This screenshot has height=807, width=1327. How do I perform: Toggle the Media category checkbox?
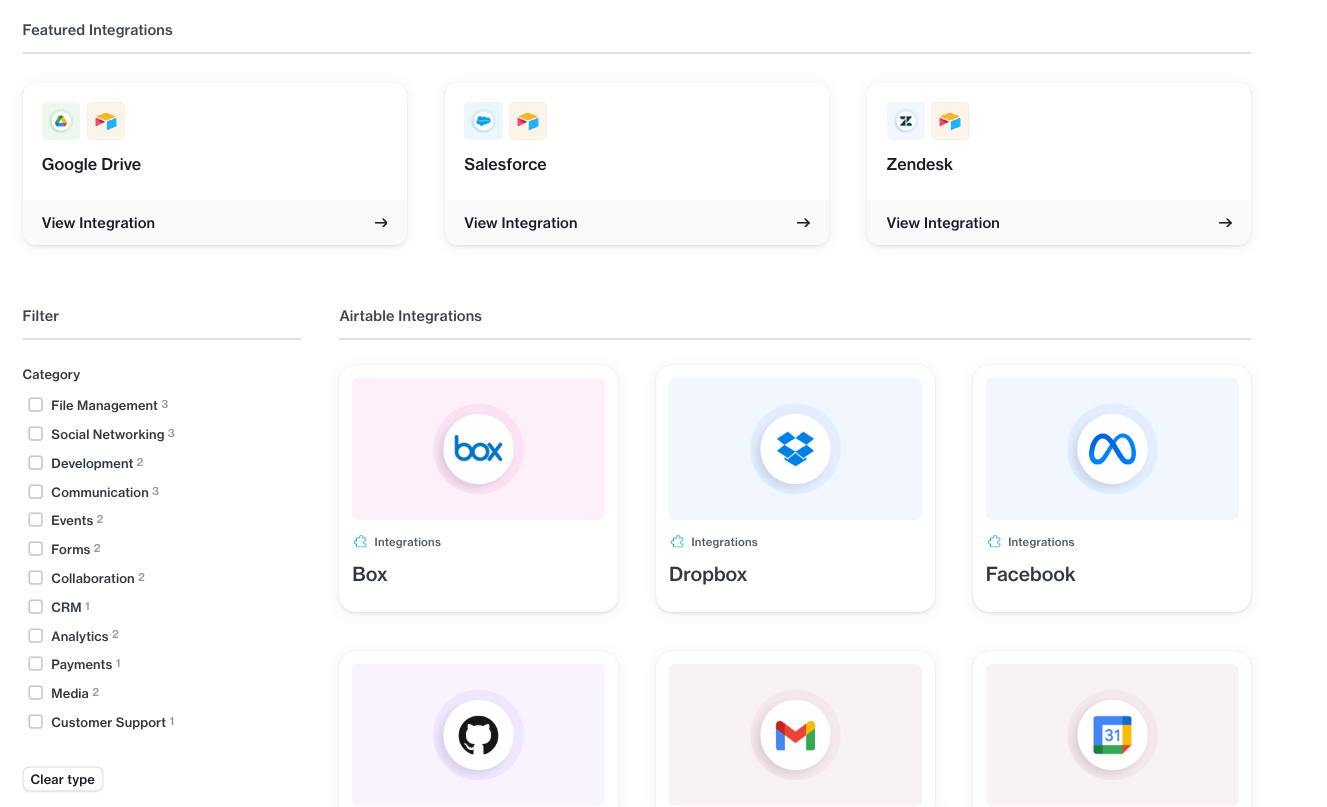pyautogui.click(x=36, y=693)
